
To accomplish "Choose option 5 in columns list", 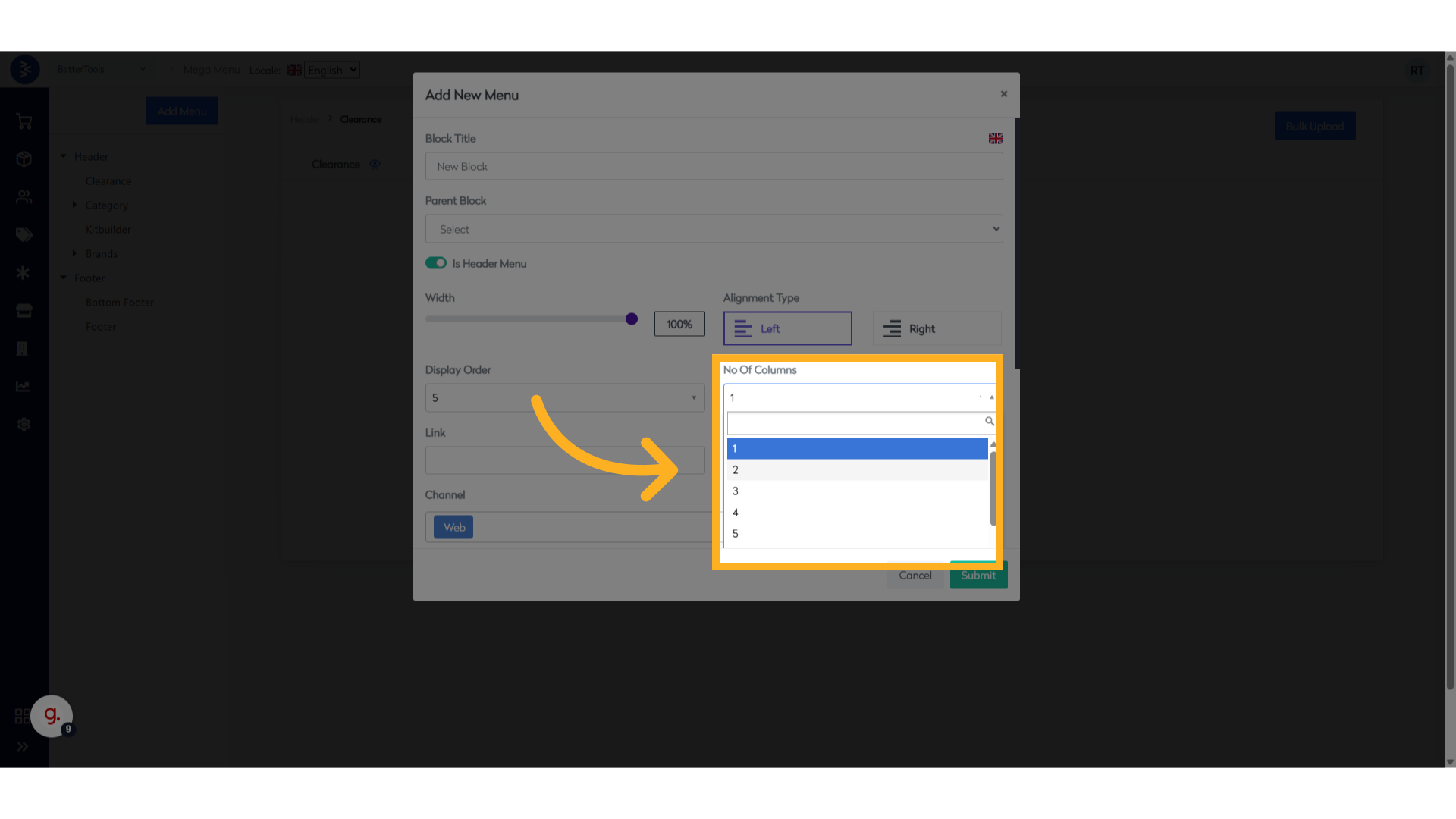I will coord(857,534).
